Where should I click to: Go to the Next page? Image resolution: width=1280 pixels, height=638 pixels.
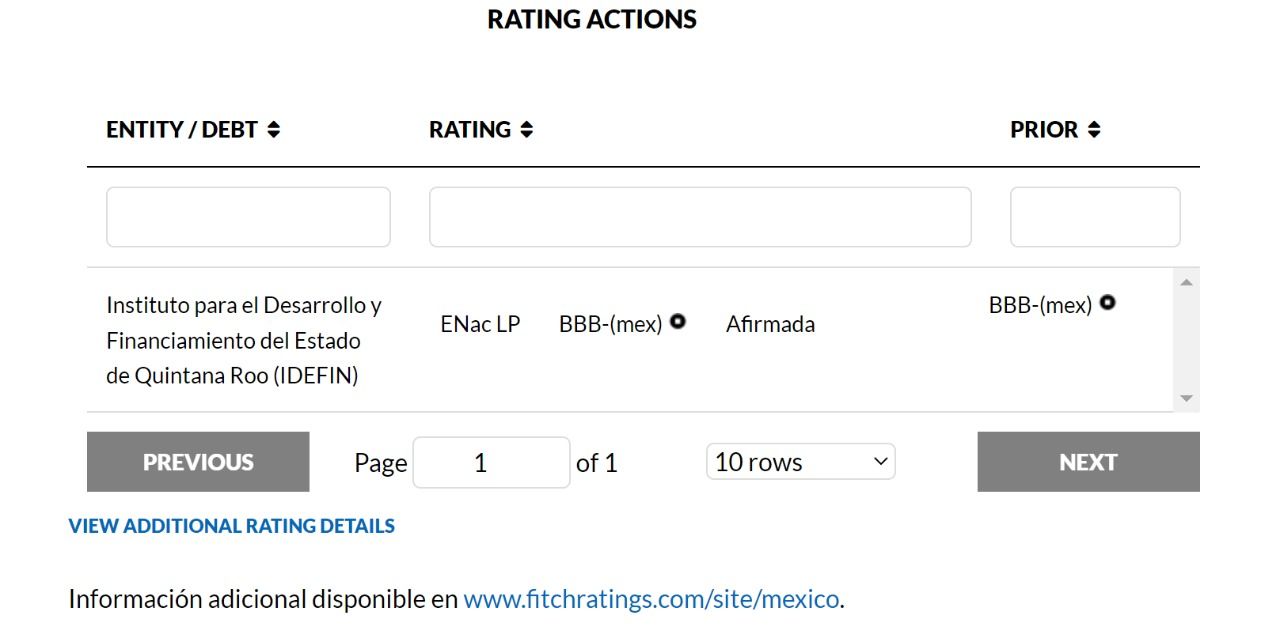pos(1088,462)
